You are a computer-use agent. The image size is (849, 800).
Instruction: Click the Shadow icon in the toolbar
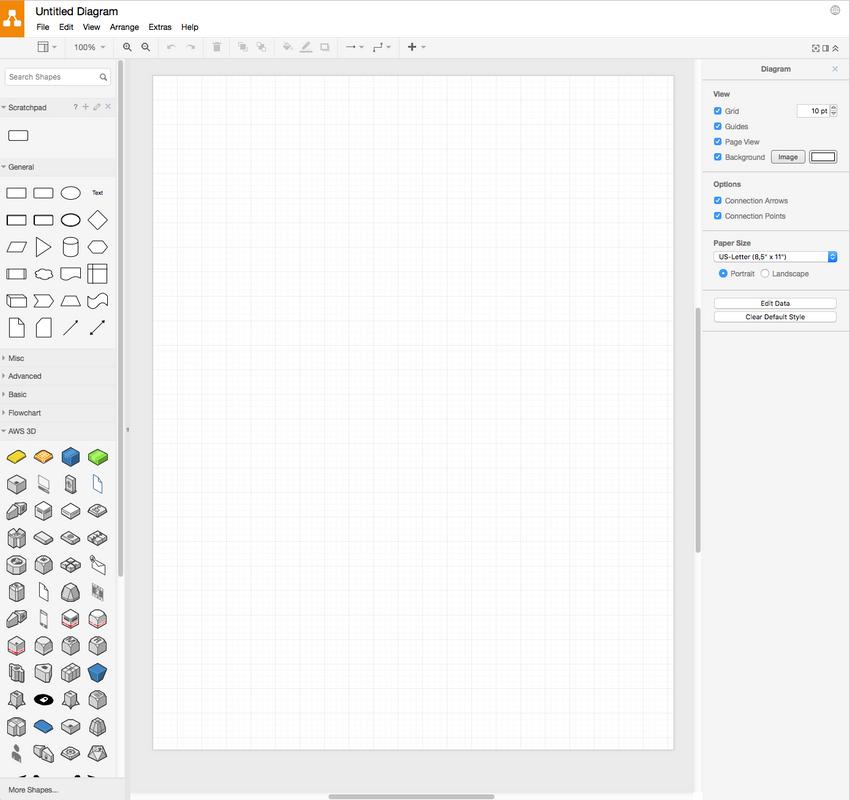point(325,46)
